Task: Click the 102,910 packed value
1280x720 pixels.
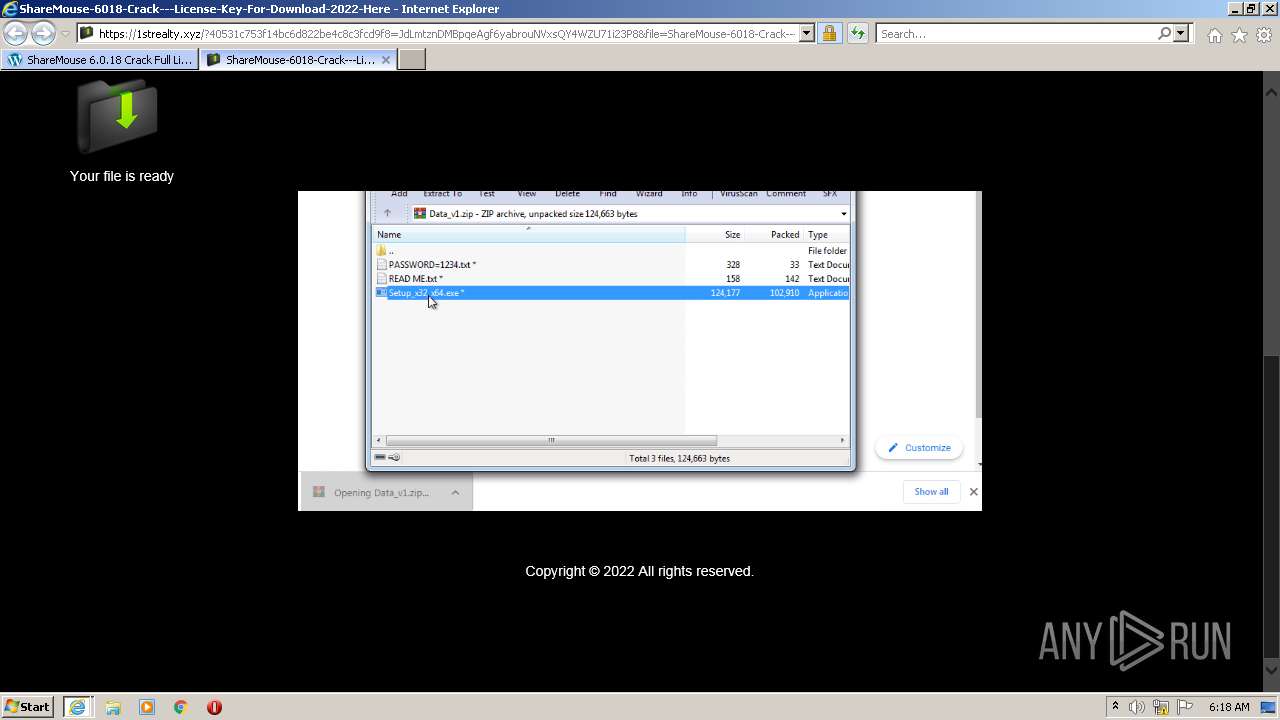Action: (x=784, y=293)
